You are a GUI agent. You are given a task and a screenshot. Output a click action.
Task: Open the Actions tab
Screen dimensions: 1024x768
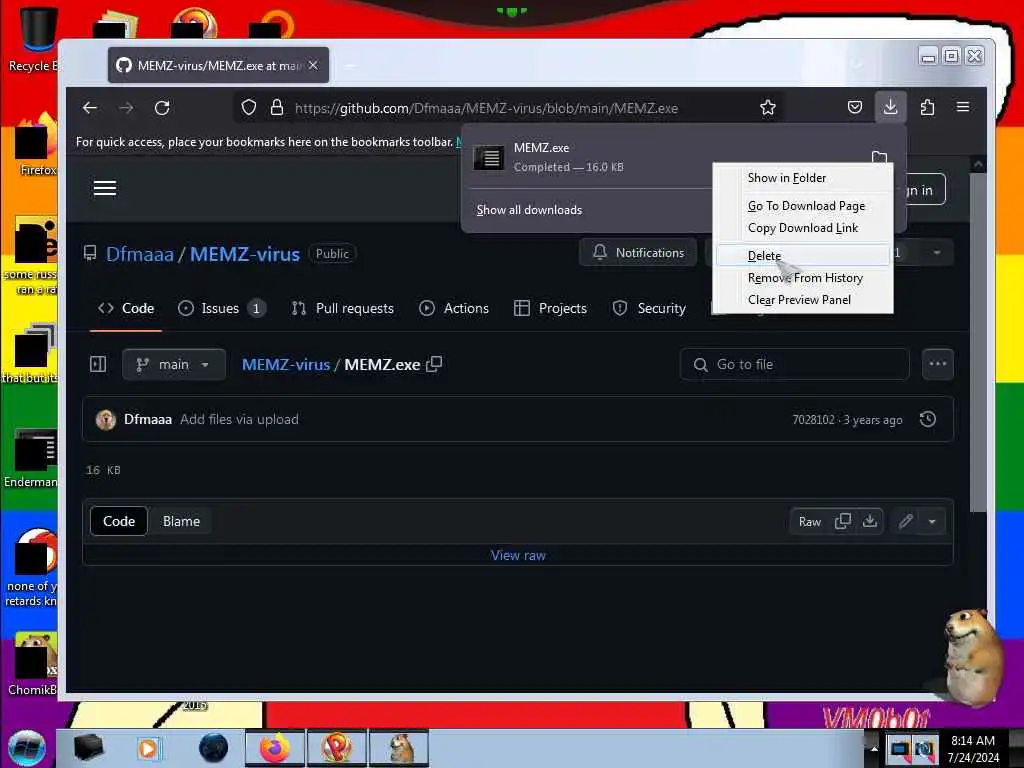454,308
